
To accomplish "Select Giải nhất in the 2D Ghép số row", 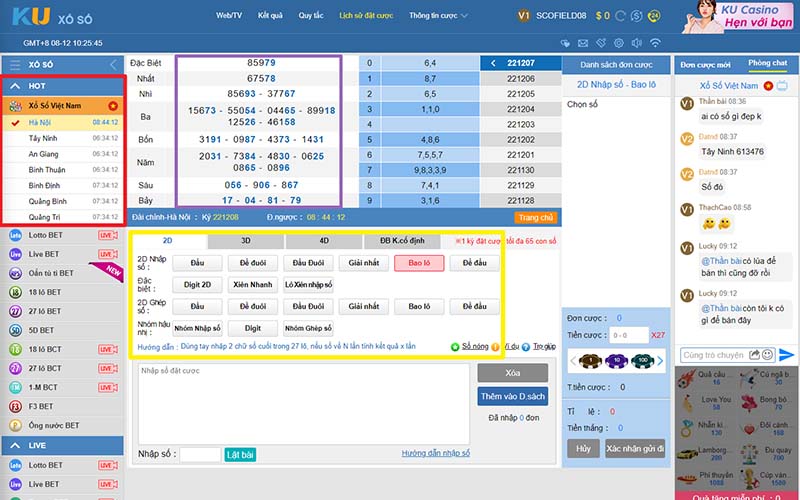I will [364, 307].
